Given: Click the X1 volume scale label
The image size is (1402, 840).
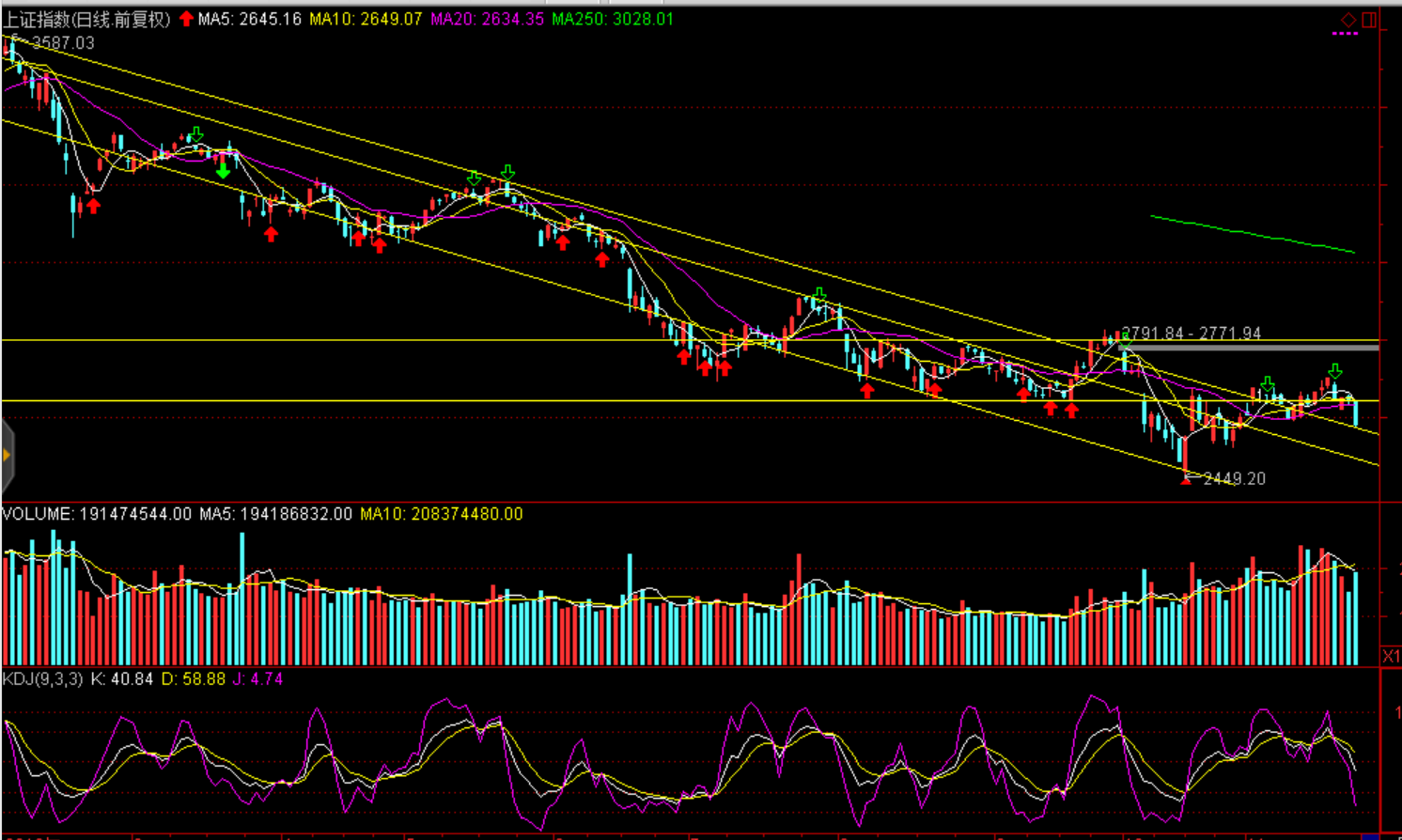Looking at the screenshot, I should click(1391, 656).
